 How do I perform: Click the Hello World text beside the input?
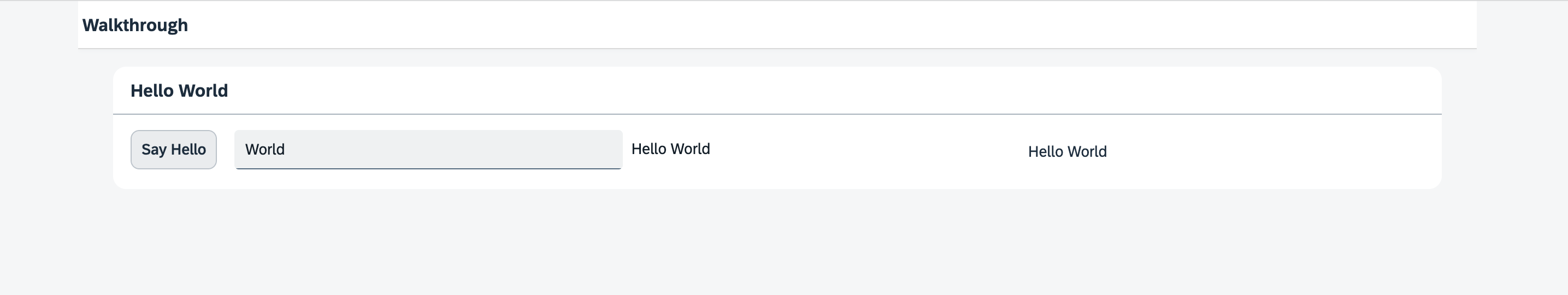click(x=670, y=149)
